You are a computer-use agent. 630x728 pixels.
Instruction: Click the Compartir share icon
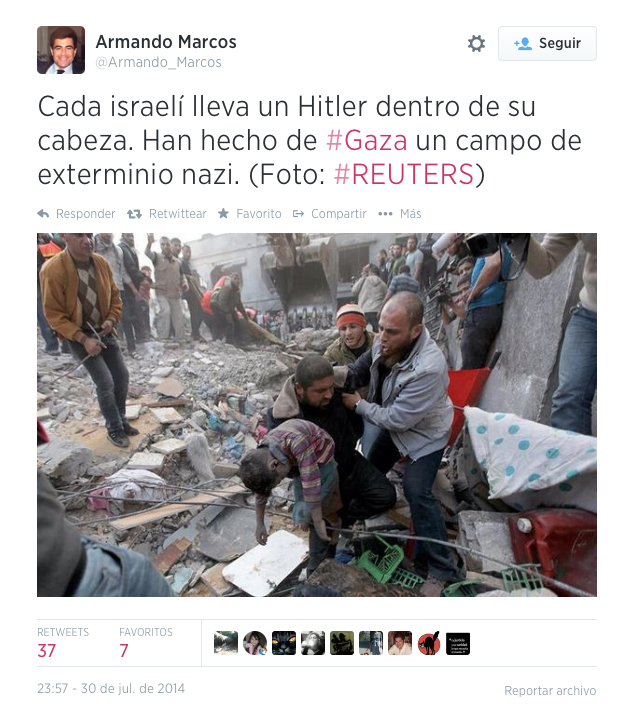298,214
